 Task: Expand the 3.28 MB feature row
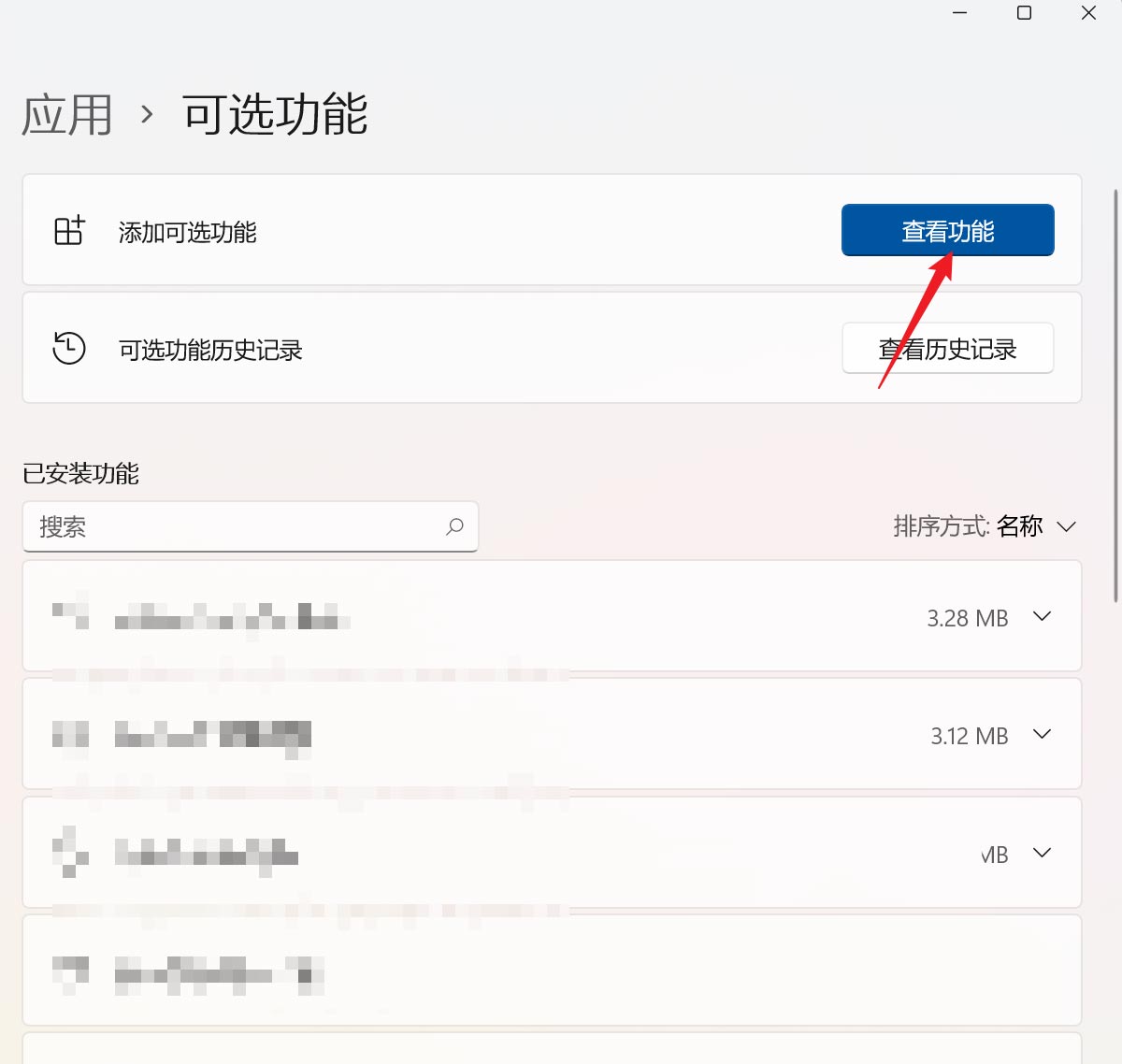tap(1042, 616)
